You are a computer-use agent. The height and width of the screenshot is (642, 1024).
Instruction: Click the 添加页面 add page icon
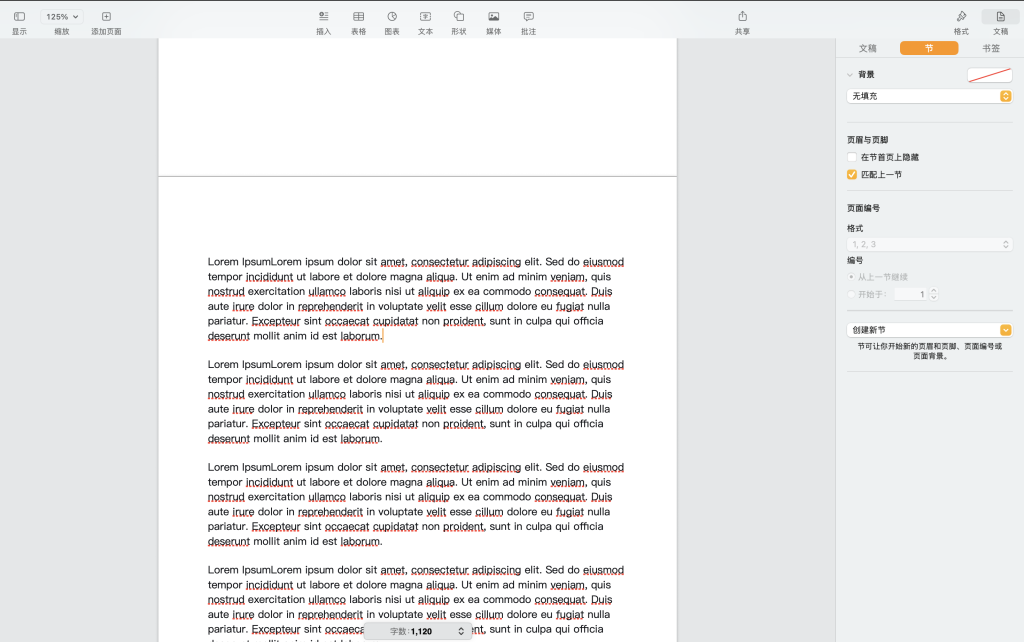(106, 16)
